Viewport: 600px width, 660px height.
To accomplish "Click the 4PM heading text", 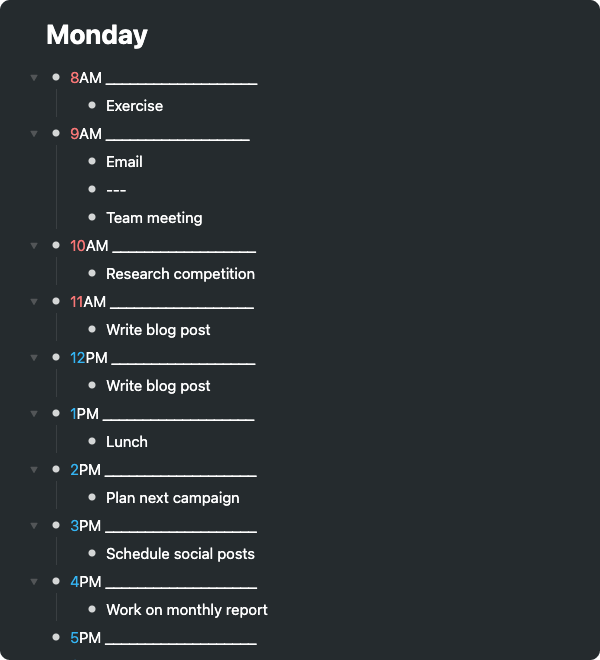I will [86, 582].
